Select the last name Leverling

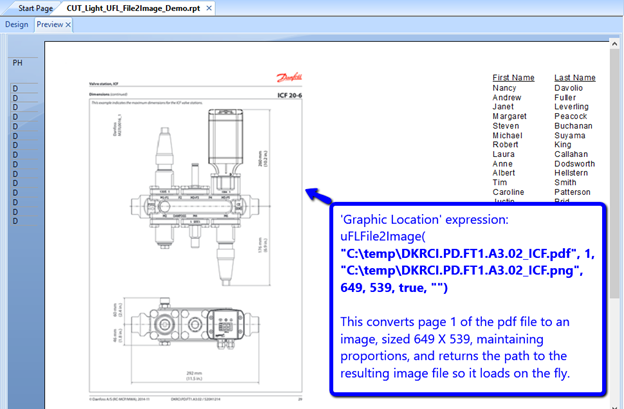[x=571, y=107]
